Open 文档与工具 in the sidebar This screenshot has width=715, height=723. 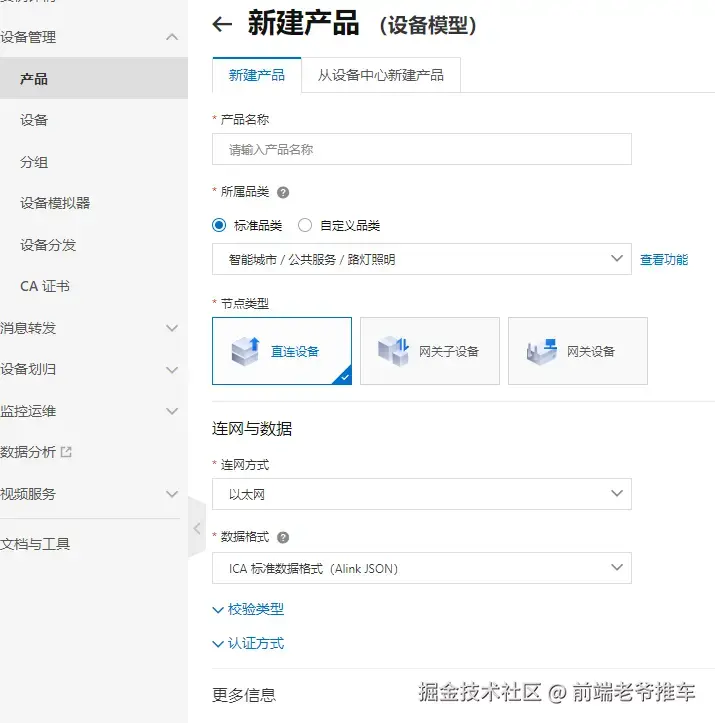(35, 544)
